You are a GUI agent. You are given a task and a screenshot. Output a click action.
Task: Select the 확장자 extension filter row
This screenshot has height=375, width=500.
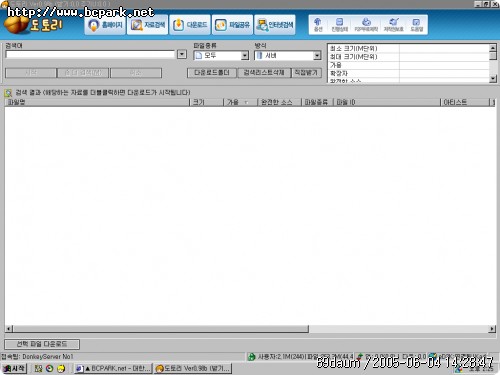tap(408, 73)
